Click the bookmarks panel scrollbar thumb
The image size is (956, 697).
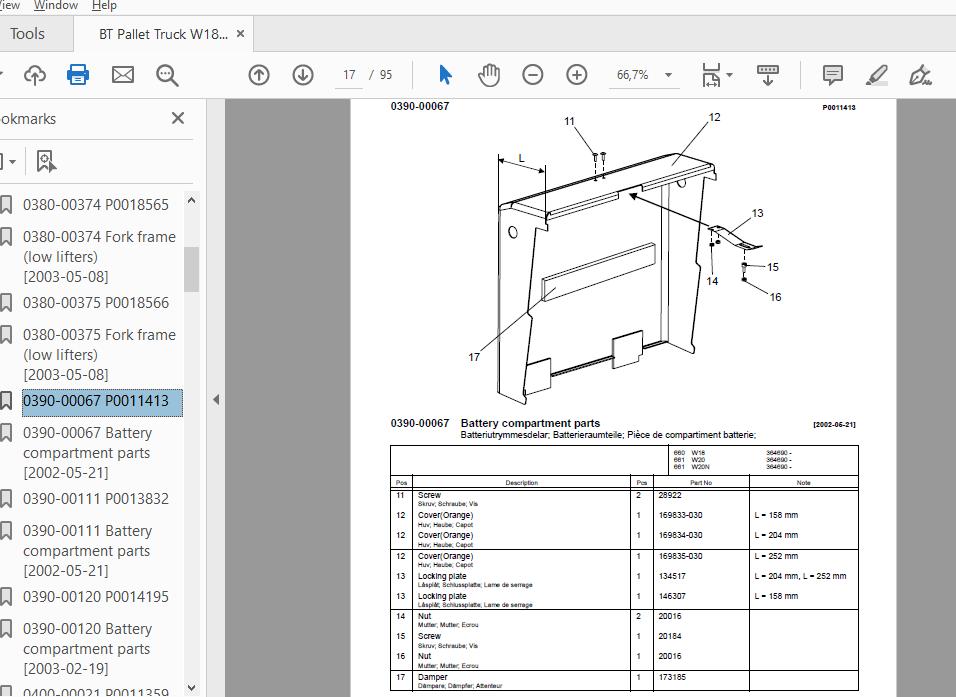pos(191,269)
